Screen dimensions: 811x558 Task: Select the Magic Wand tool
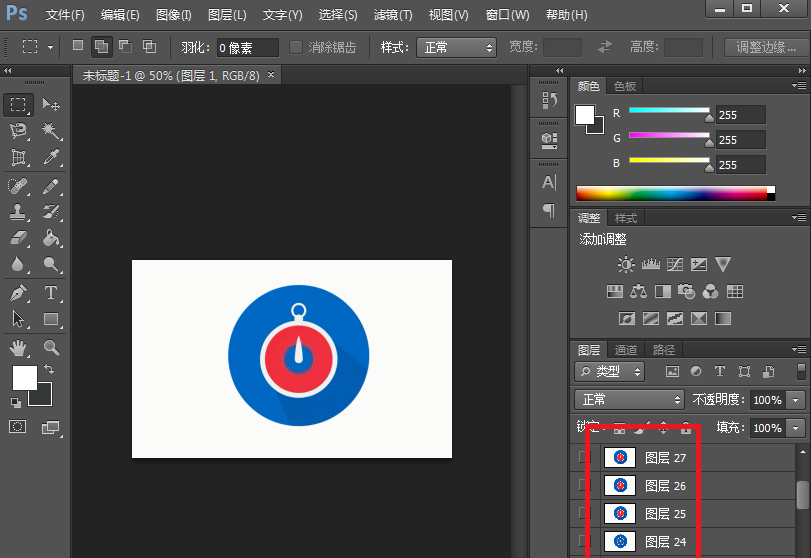tap(51, 131)
